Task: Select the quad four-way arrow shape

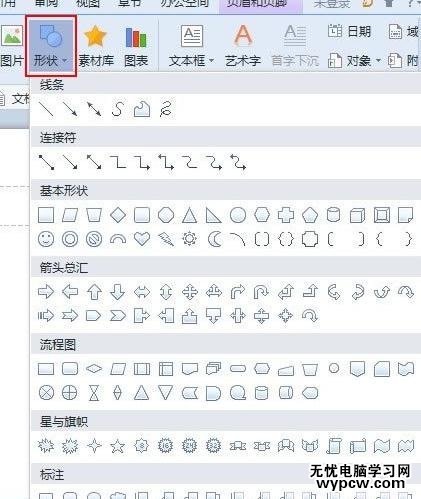Action: [190, 292]
